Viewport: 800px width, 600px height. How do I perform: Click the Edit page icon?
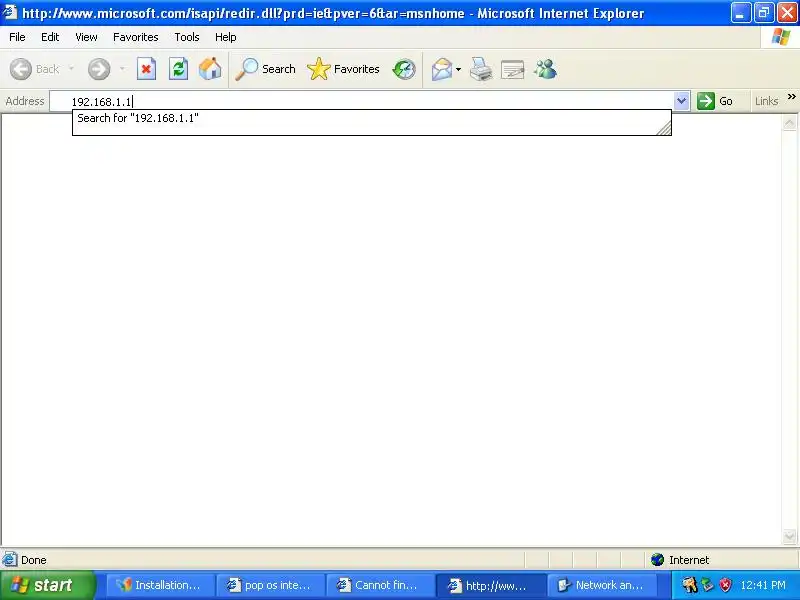[513, 69]
